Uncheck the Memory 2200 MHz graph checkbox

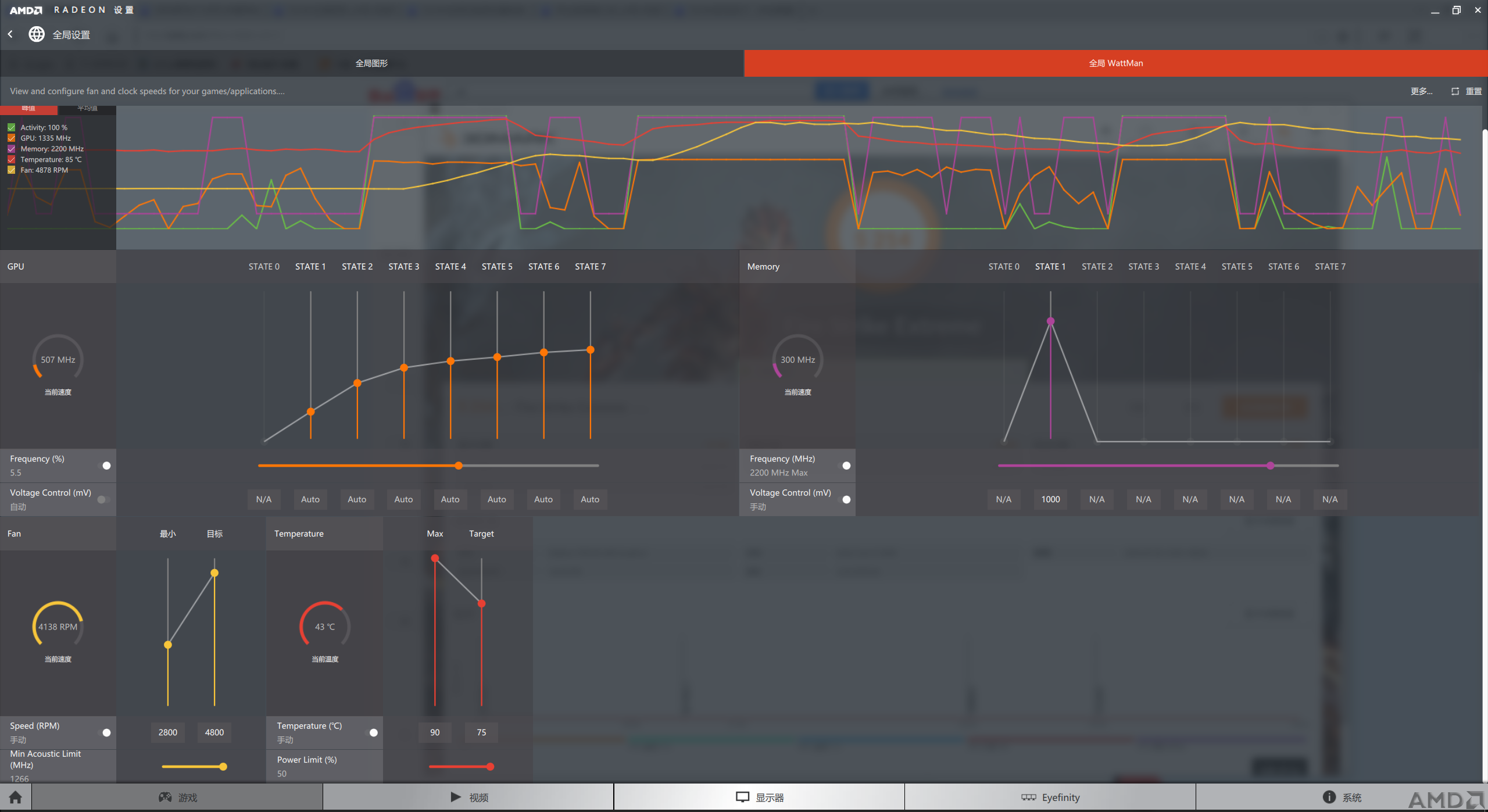point(12,149)
